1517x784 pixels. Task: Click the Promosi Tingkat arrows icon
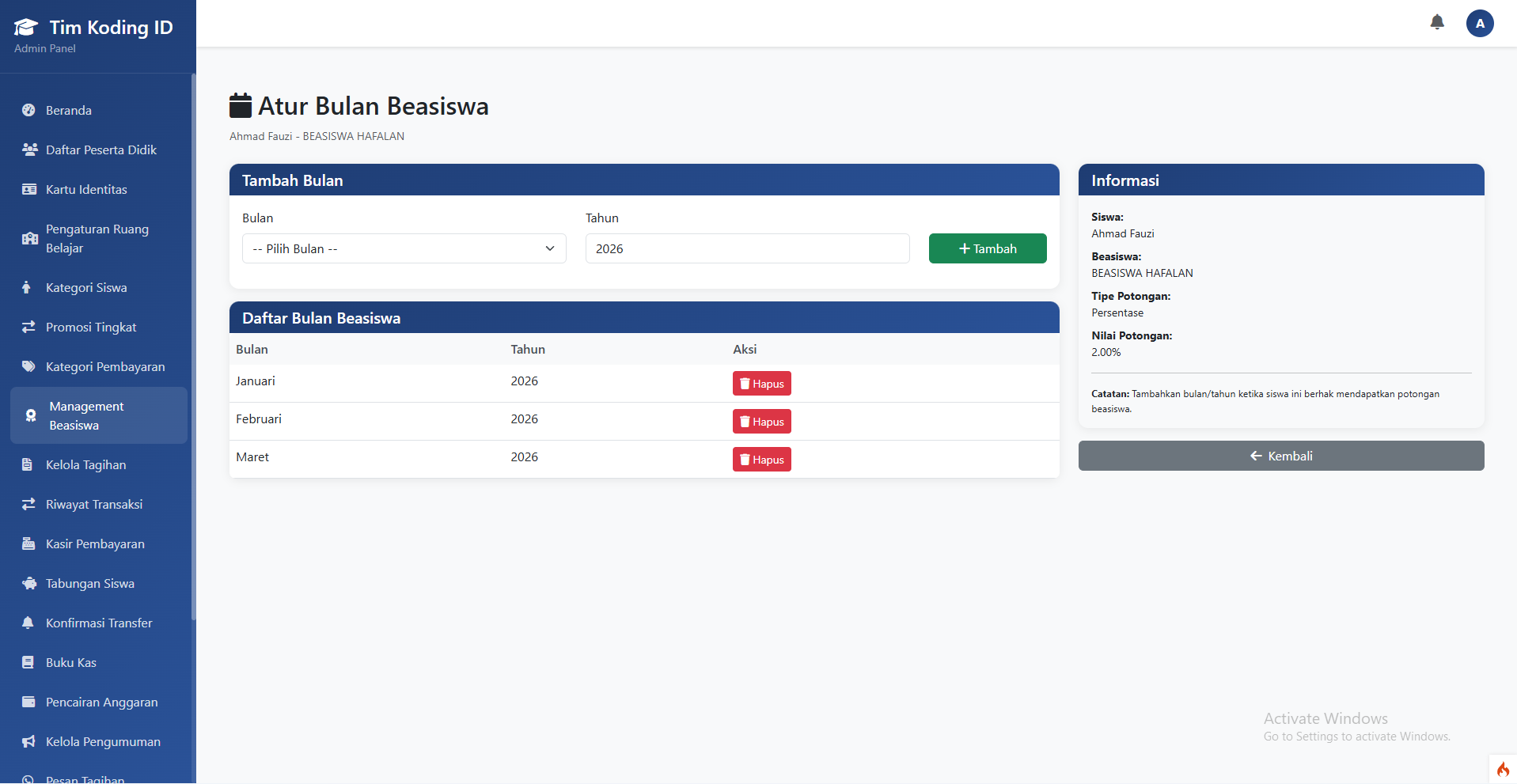28,327
